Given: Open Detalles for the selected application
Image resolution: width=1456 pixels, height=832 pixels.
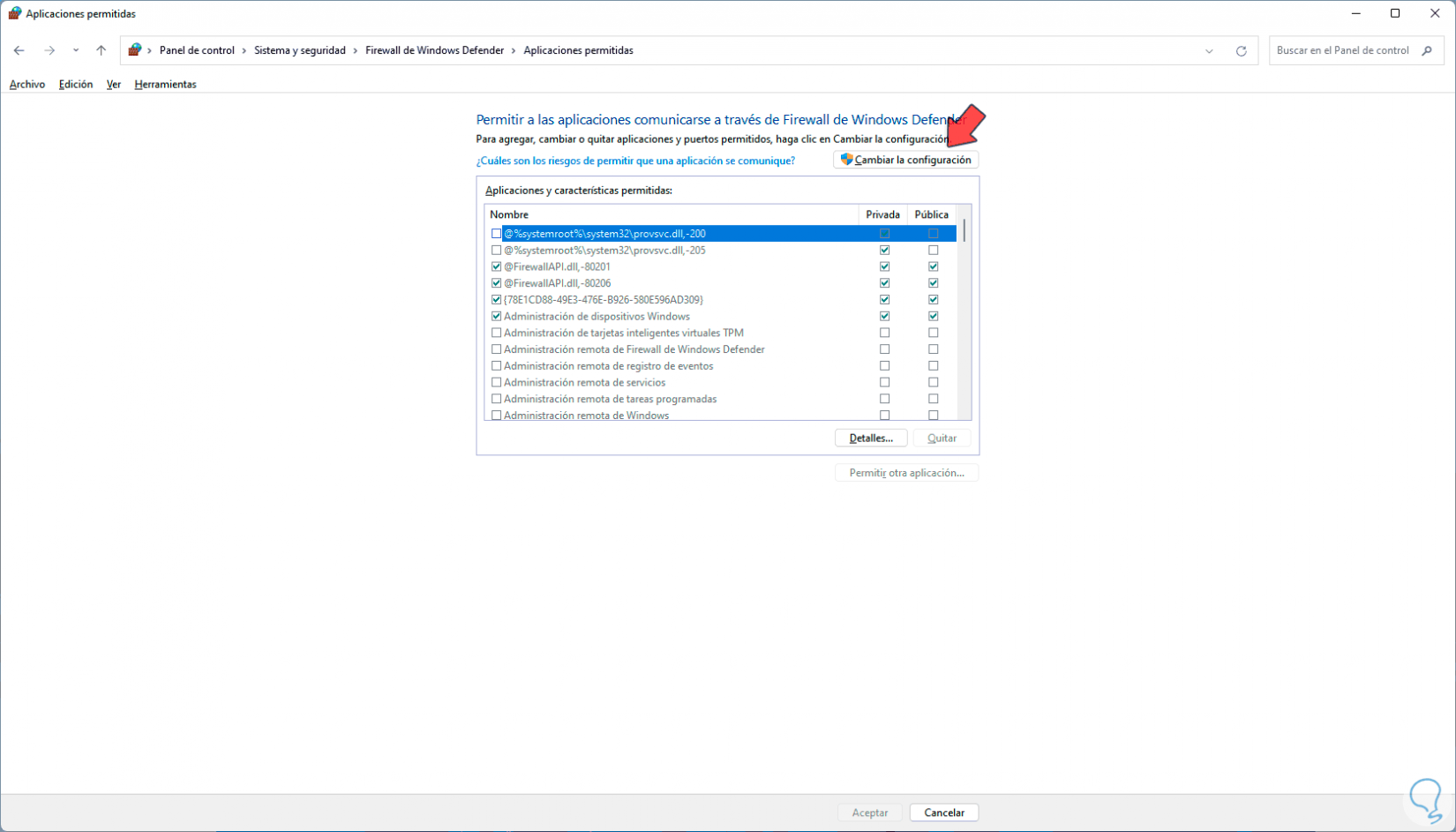Looking at the screenshot, I should pyautogui.click(x=871, y=438).
